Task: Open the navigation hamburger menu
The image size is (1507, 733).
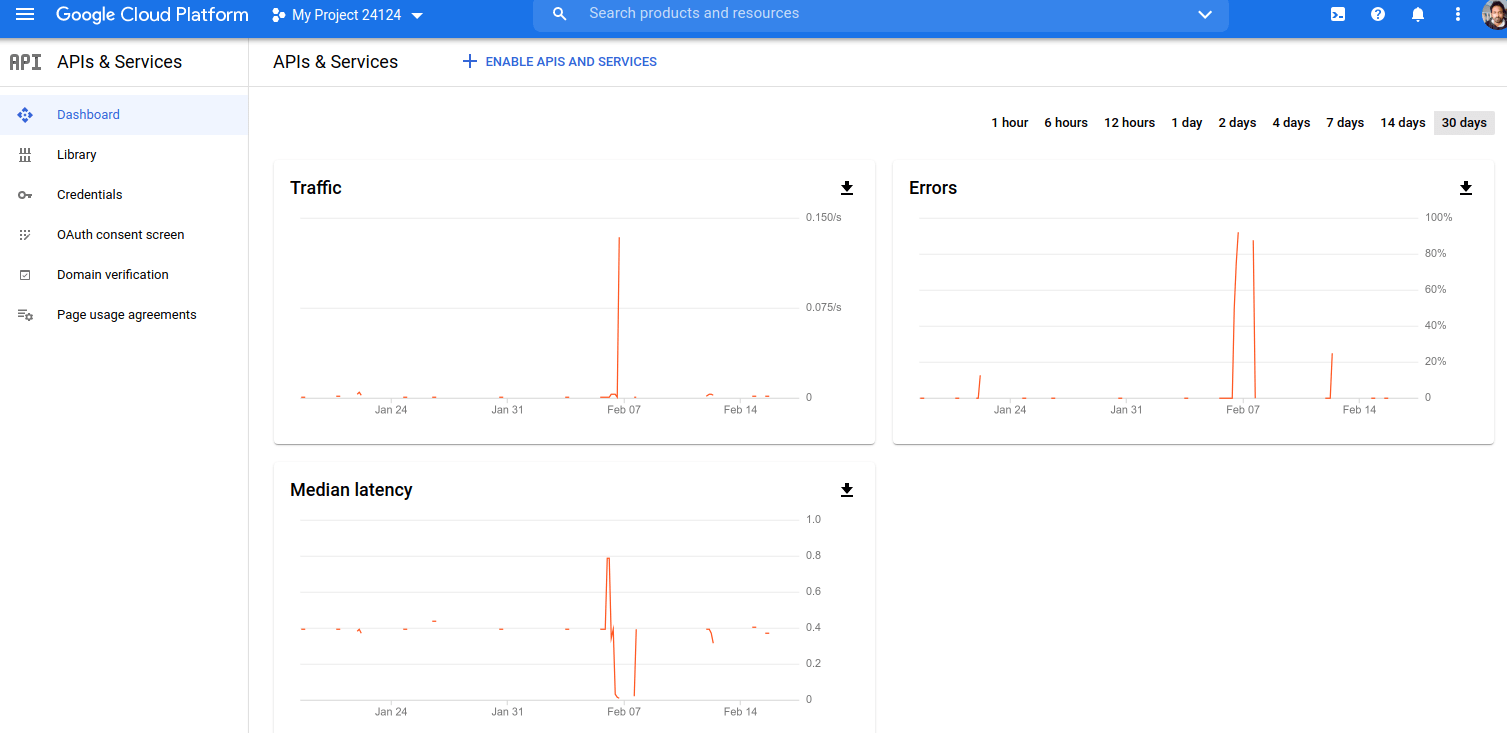Action: pos(25,14)
